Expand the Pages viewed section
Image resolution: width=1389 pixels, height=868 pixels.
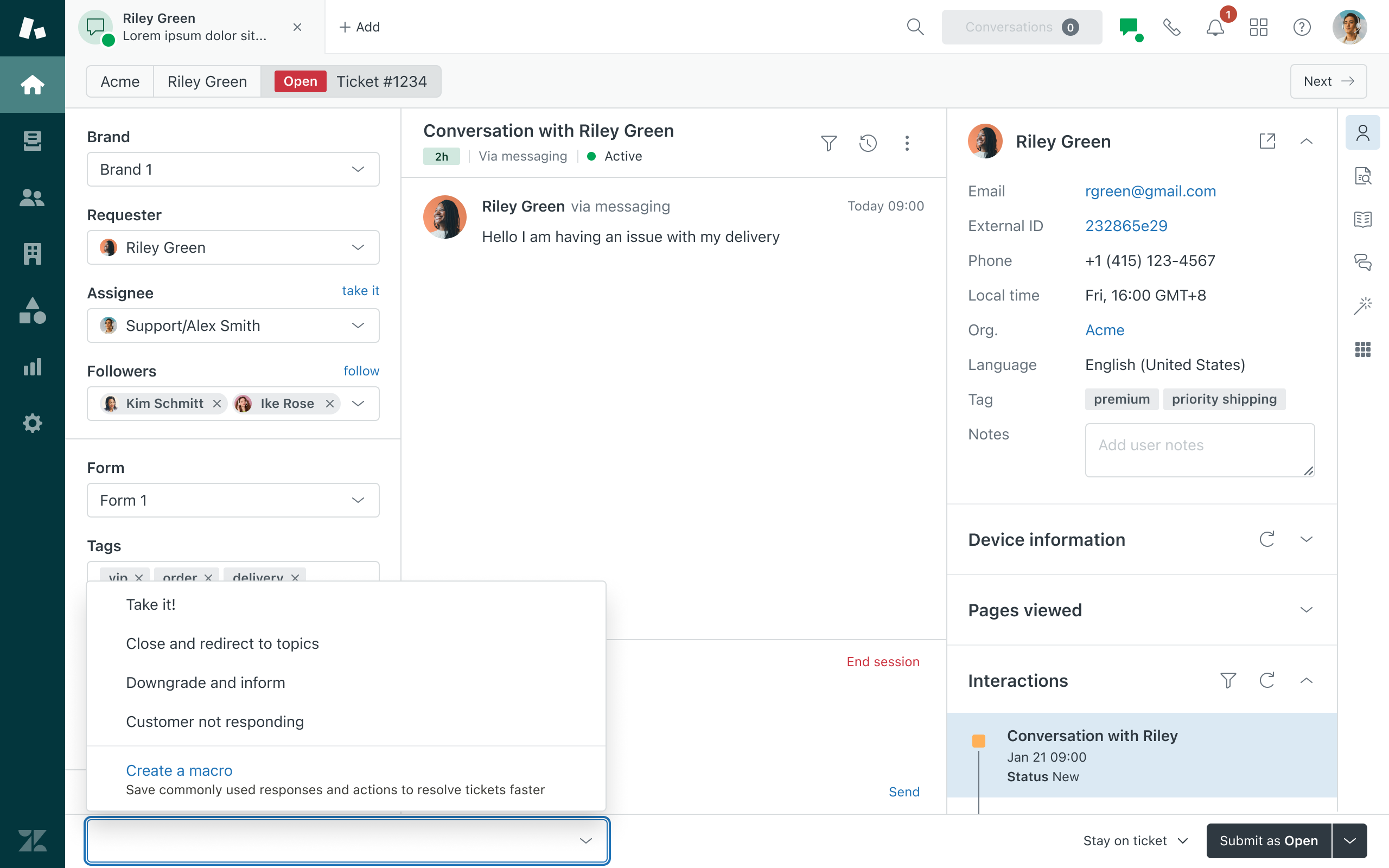[x=1306, y=610]
